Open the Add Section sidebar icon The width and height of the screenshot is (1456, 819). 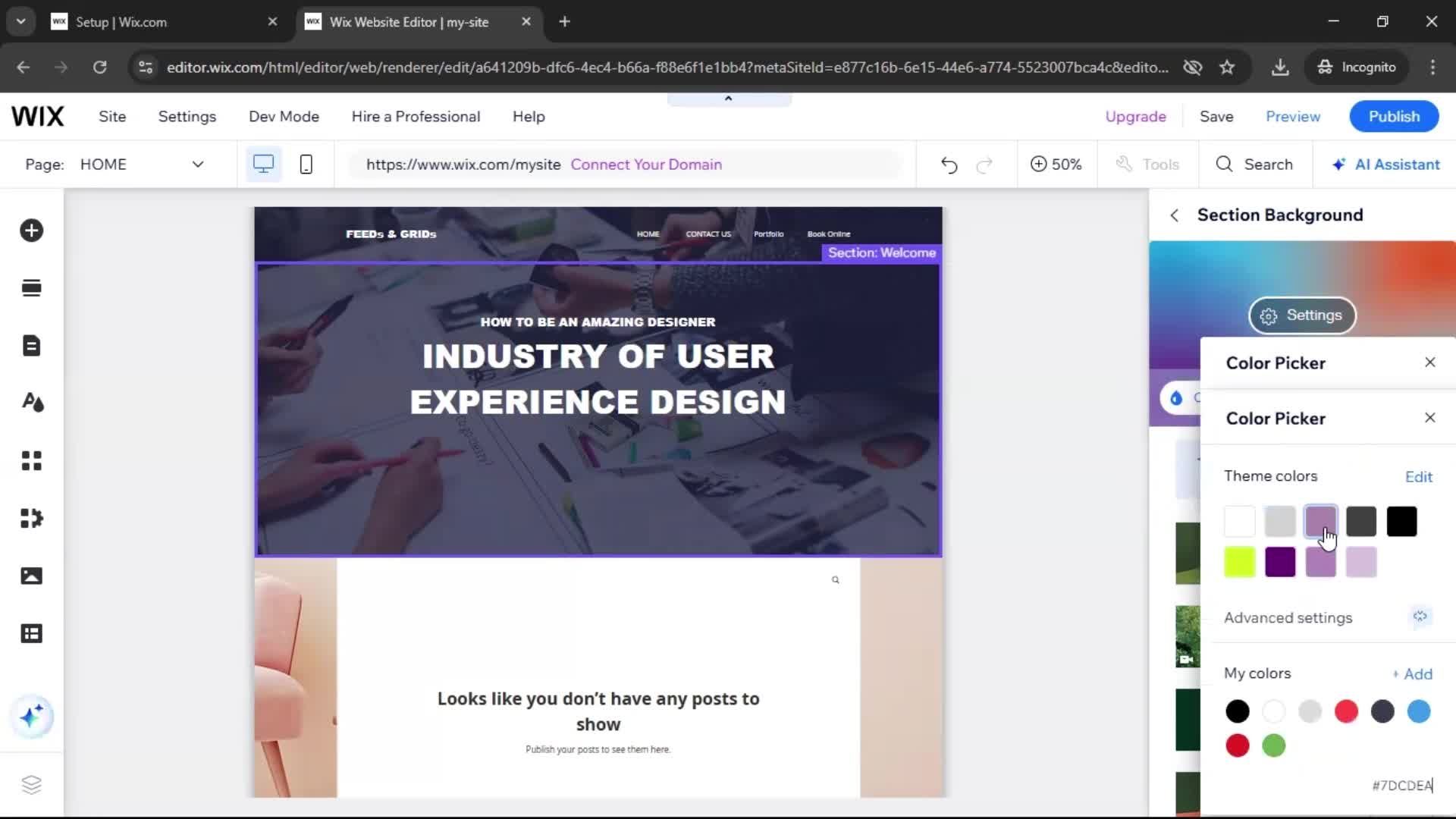pyautogui.click(x=31, y=288)
